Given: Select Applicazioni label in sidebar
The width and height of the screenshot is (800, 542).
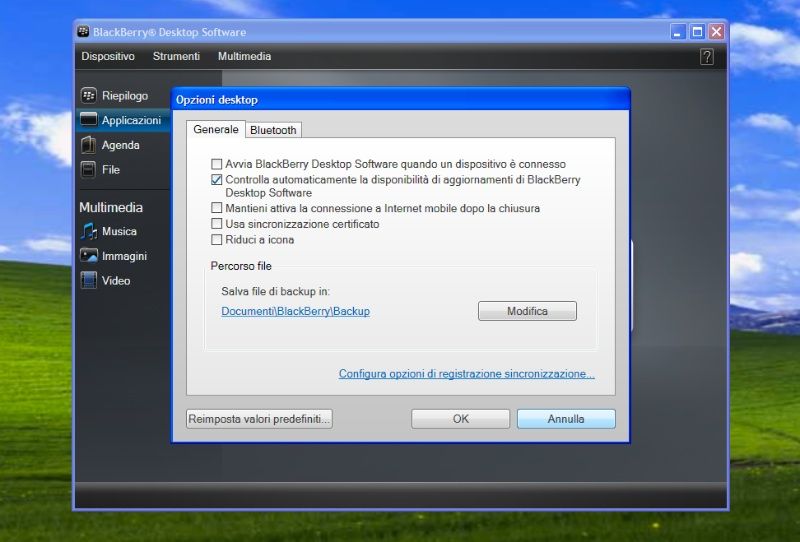Looking at the screenshot, I should pyautogui.click(x=131, y=120).
